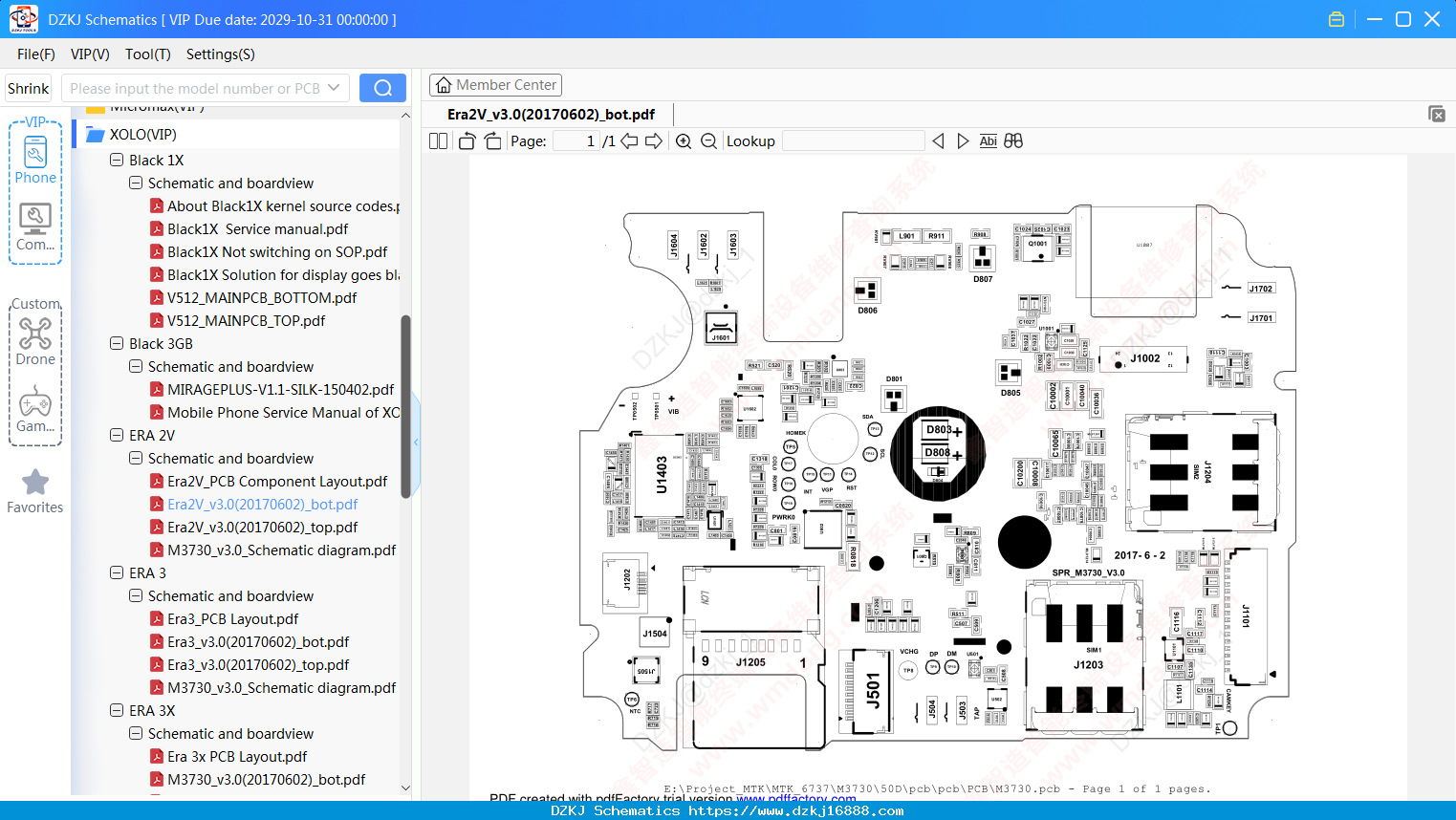This screenshot has width=1456, height=820.
Task: Zoom in on the PDF
Action: click(684, 141)
